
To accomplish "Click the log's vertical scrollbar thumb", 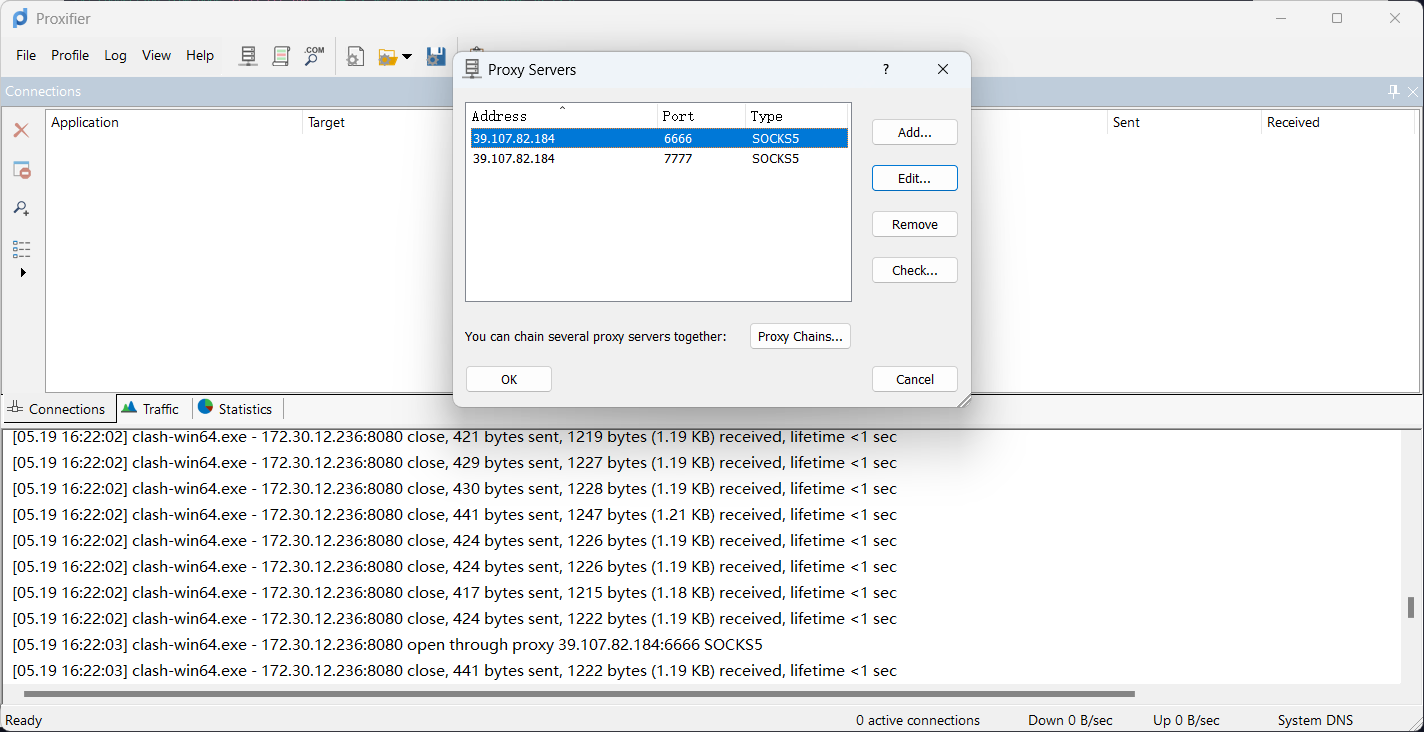I will [x=1411, y=608].
